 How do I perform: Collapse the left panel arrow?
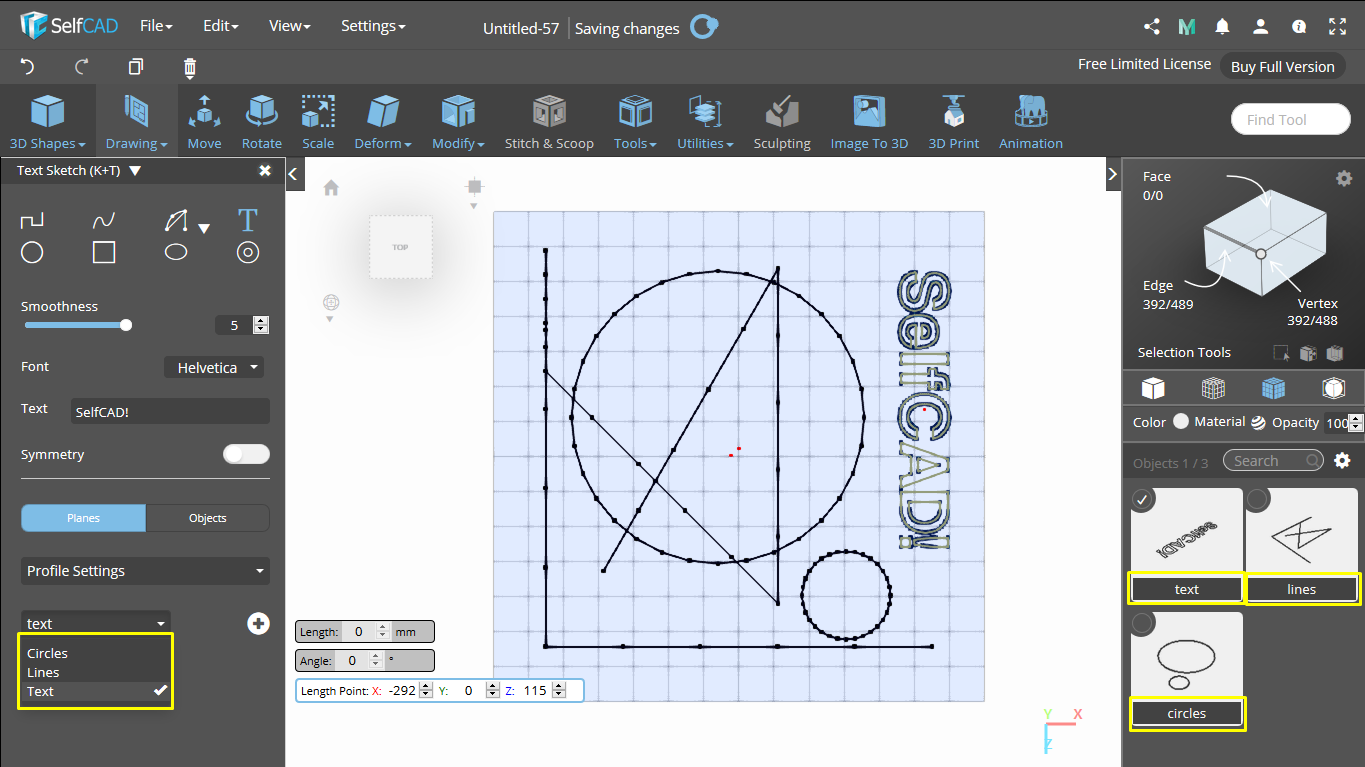pyautogui.click(x=293, y=174)
